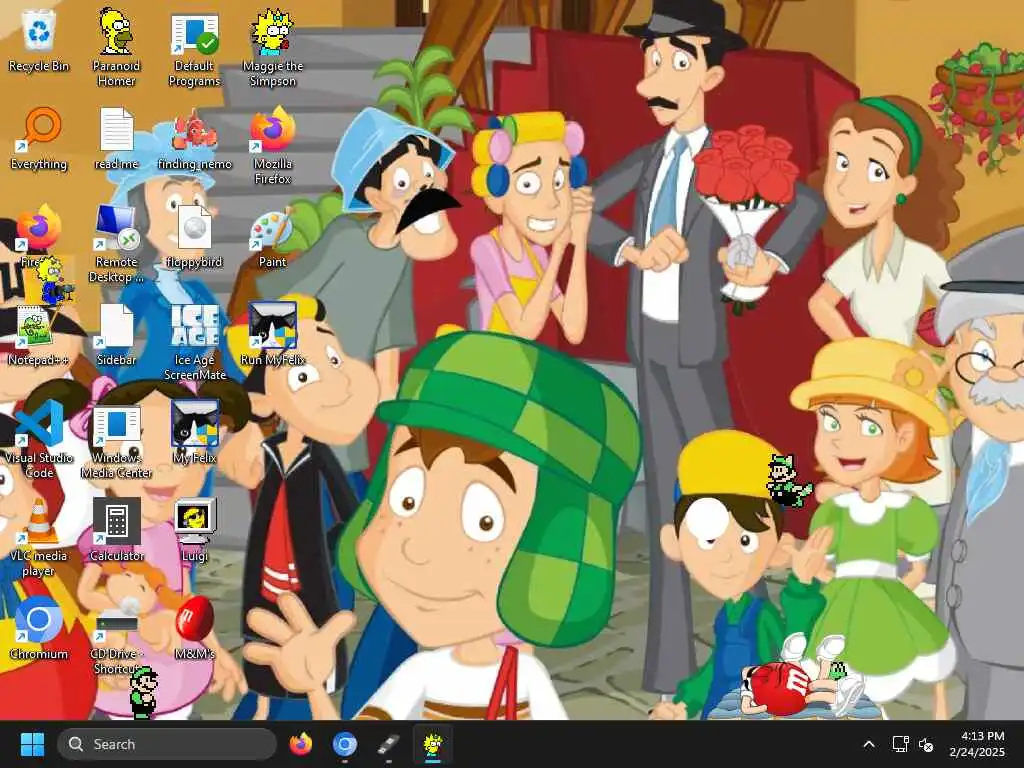
Task: Select the MyFelix desktop icon
Action: [195, 432]
